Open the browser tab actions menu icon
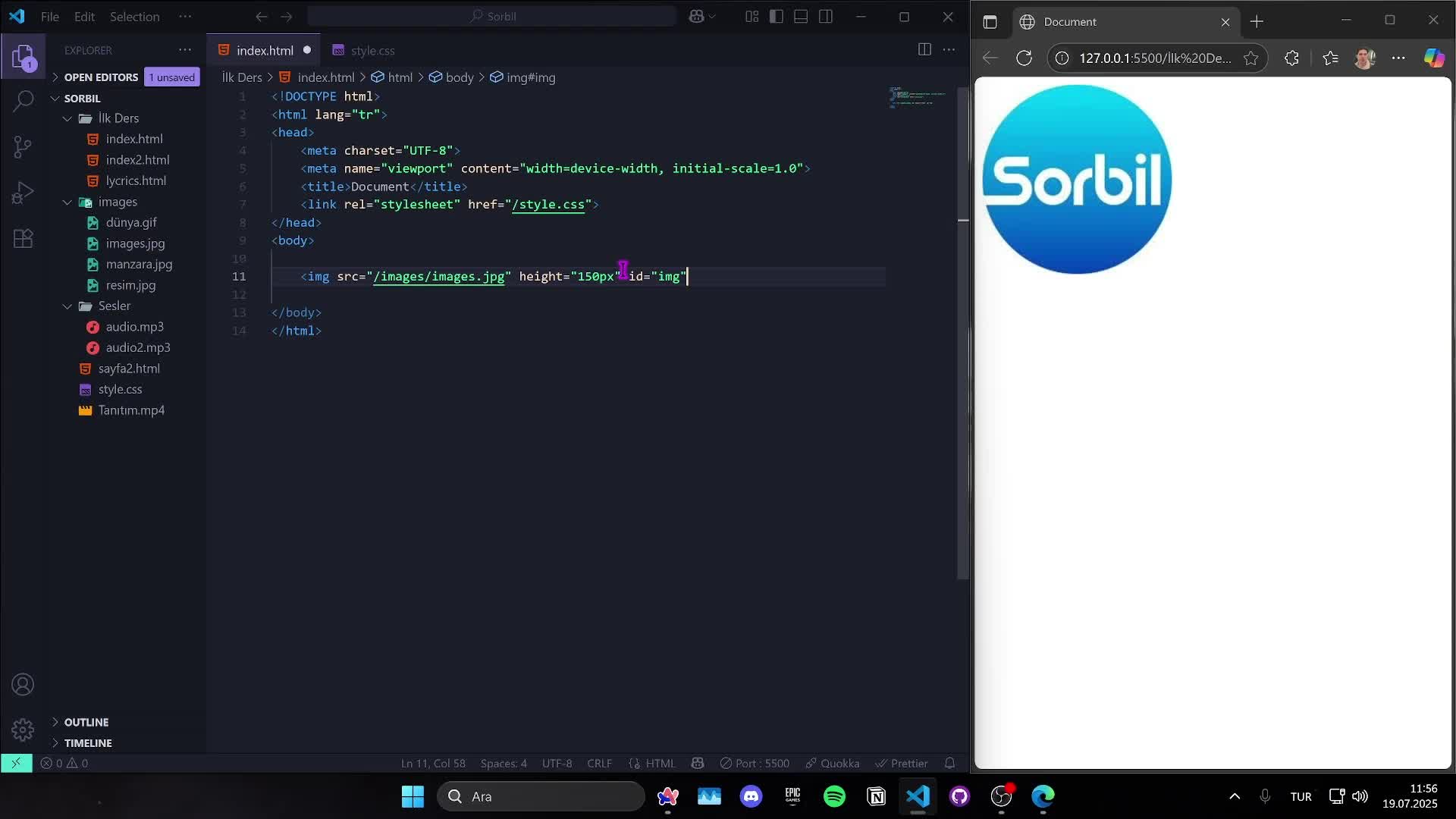 990,22
